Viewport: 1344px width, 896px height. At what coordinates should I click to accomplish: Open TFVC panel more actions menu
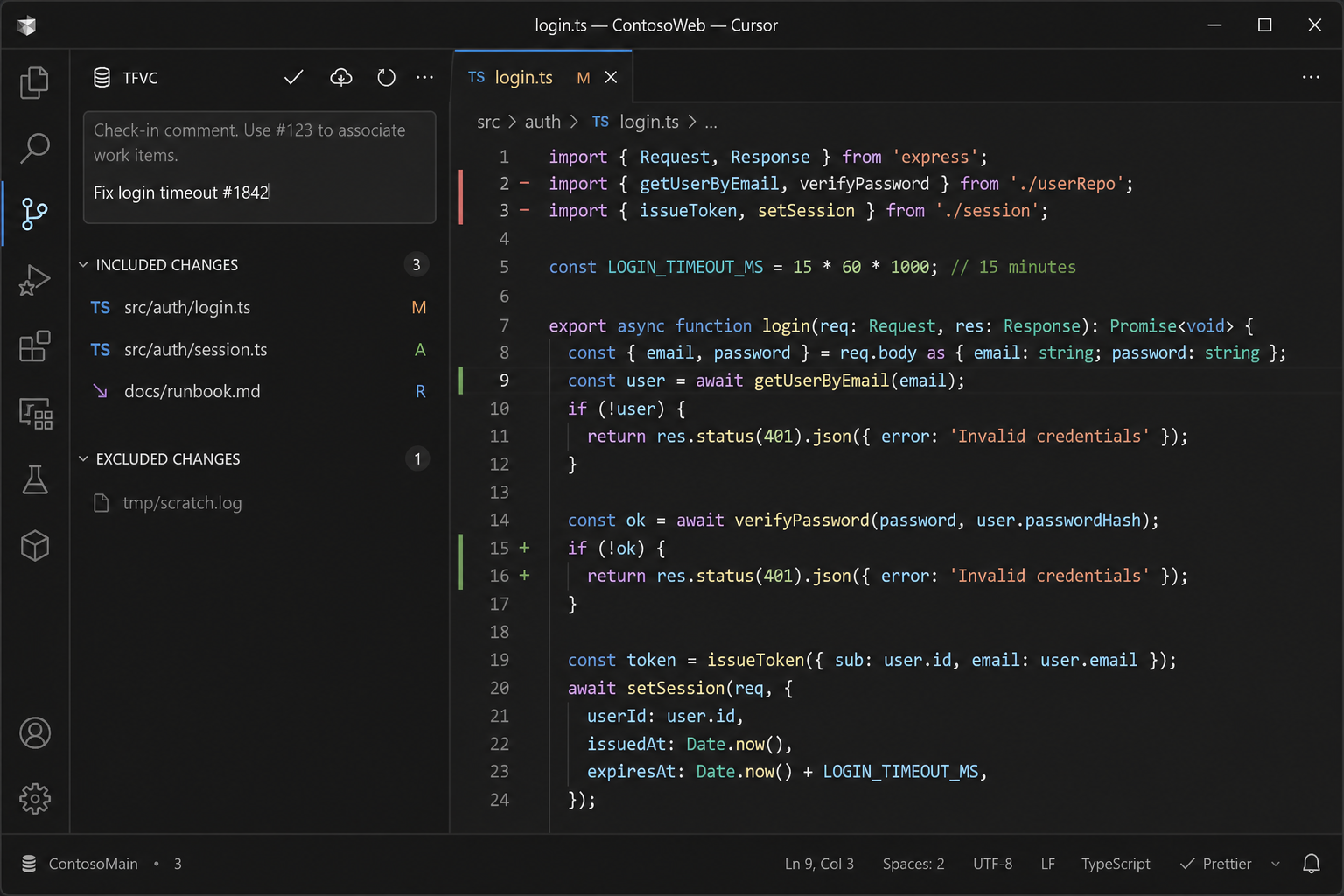click(424, 78)
